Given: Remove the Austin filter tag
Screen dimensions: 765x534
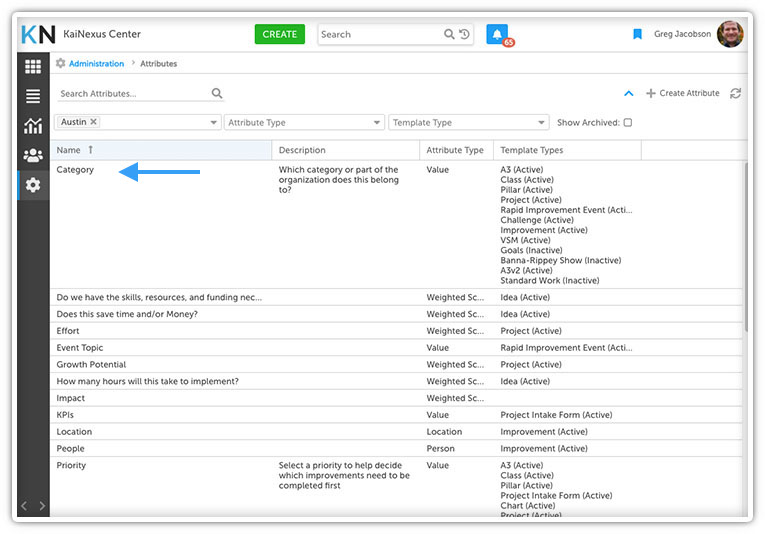Looking at the screenshot, I should [94, 122].
